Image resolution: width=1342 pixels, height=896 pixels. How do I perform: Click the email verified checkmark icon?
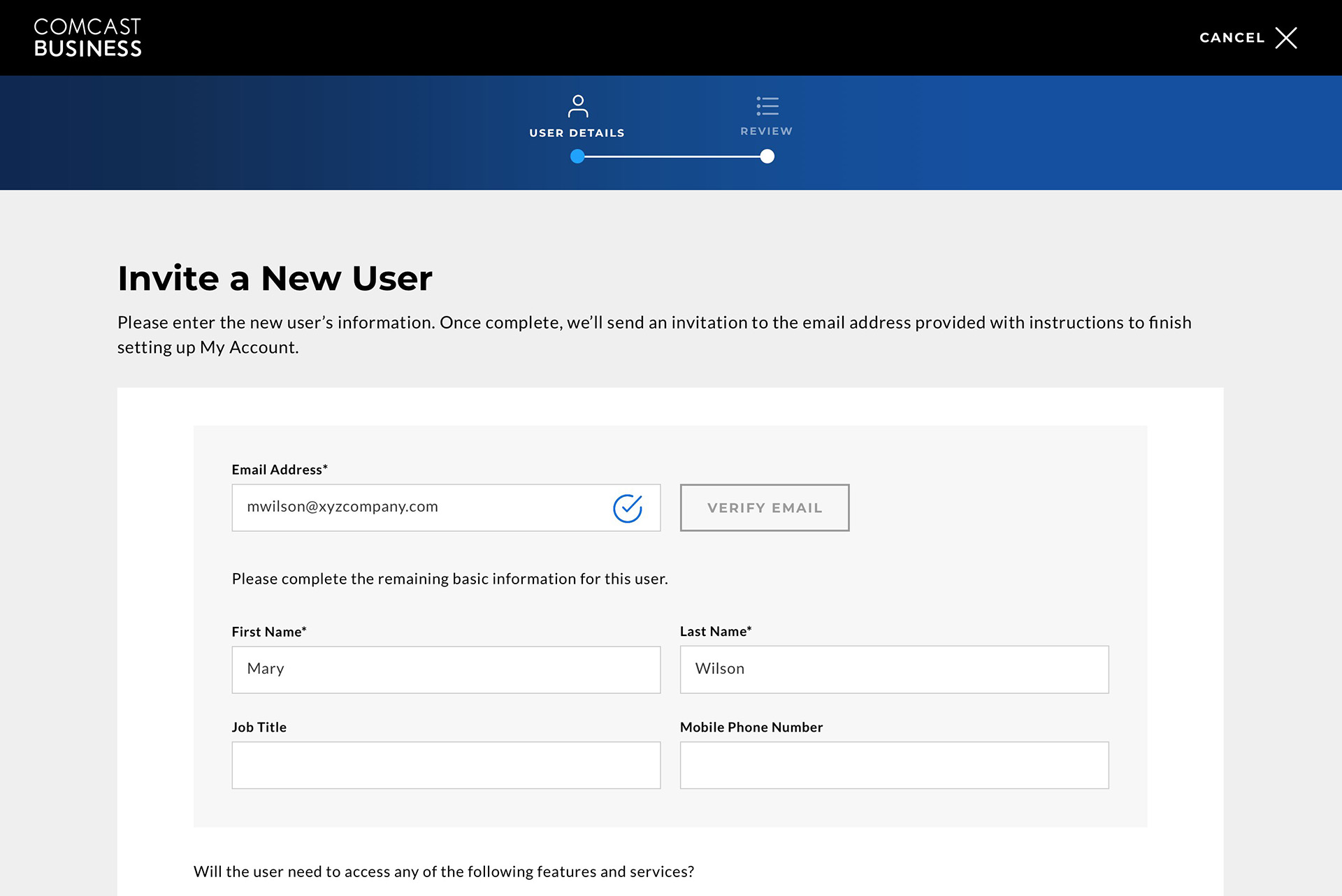[628, 508]
